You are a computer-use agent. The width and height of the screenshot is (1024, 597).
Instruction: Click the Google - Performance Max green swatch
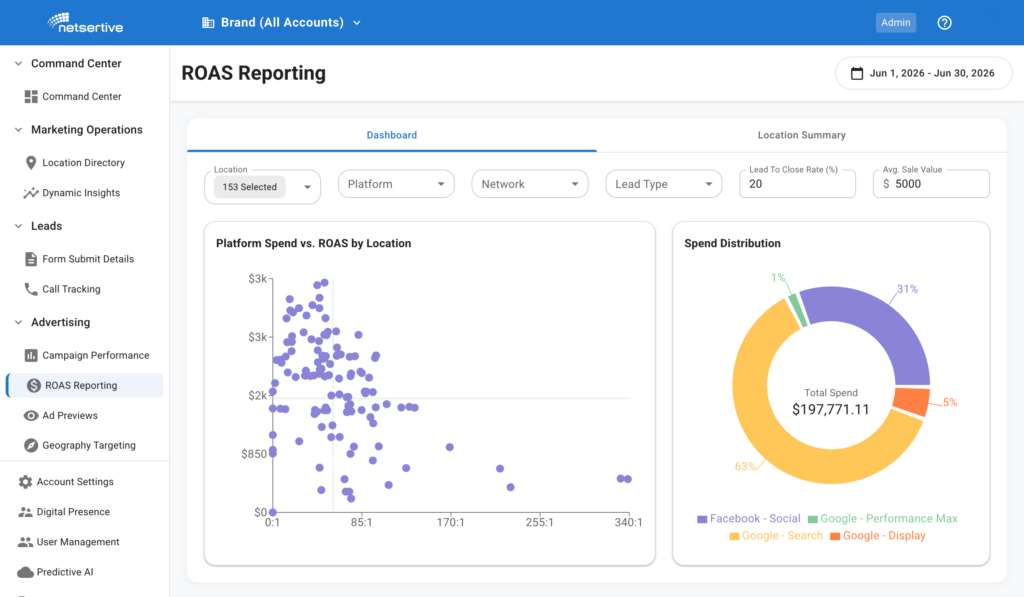(x=813, y=519)
